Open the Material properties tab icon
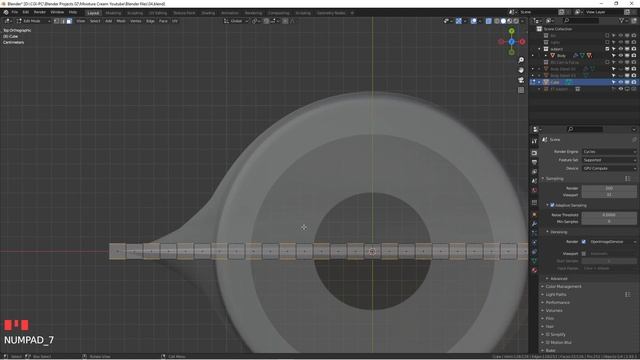 tap(534, 270)
